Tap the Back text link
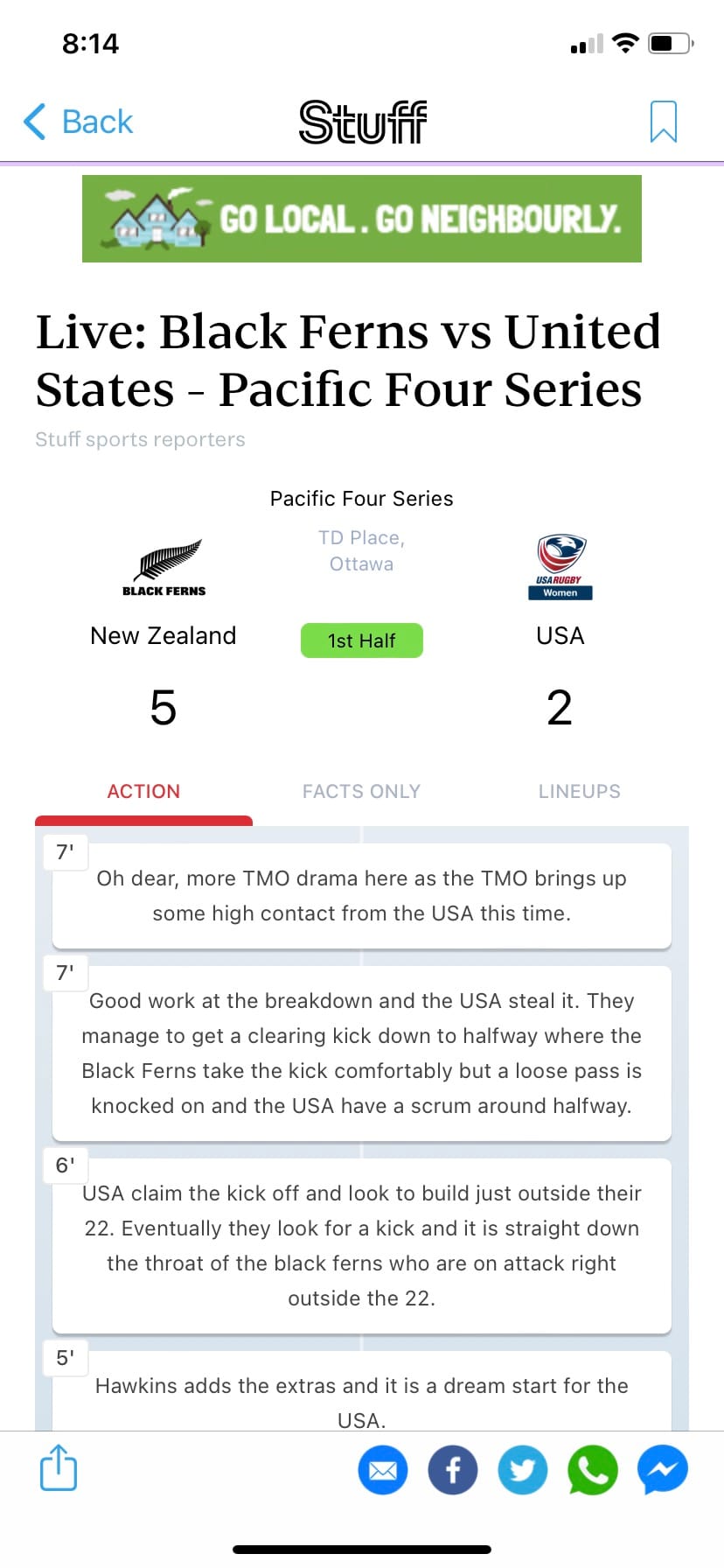The image size is (724, 1568). click(97, 122)
